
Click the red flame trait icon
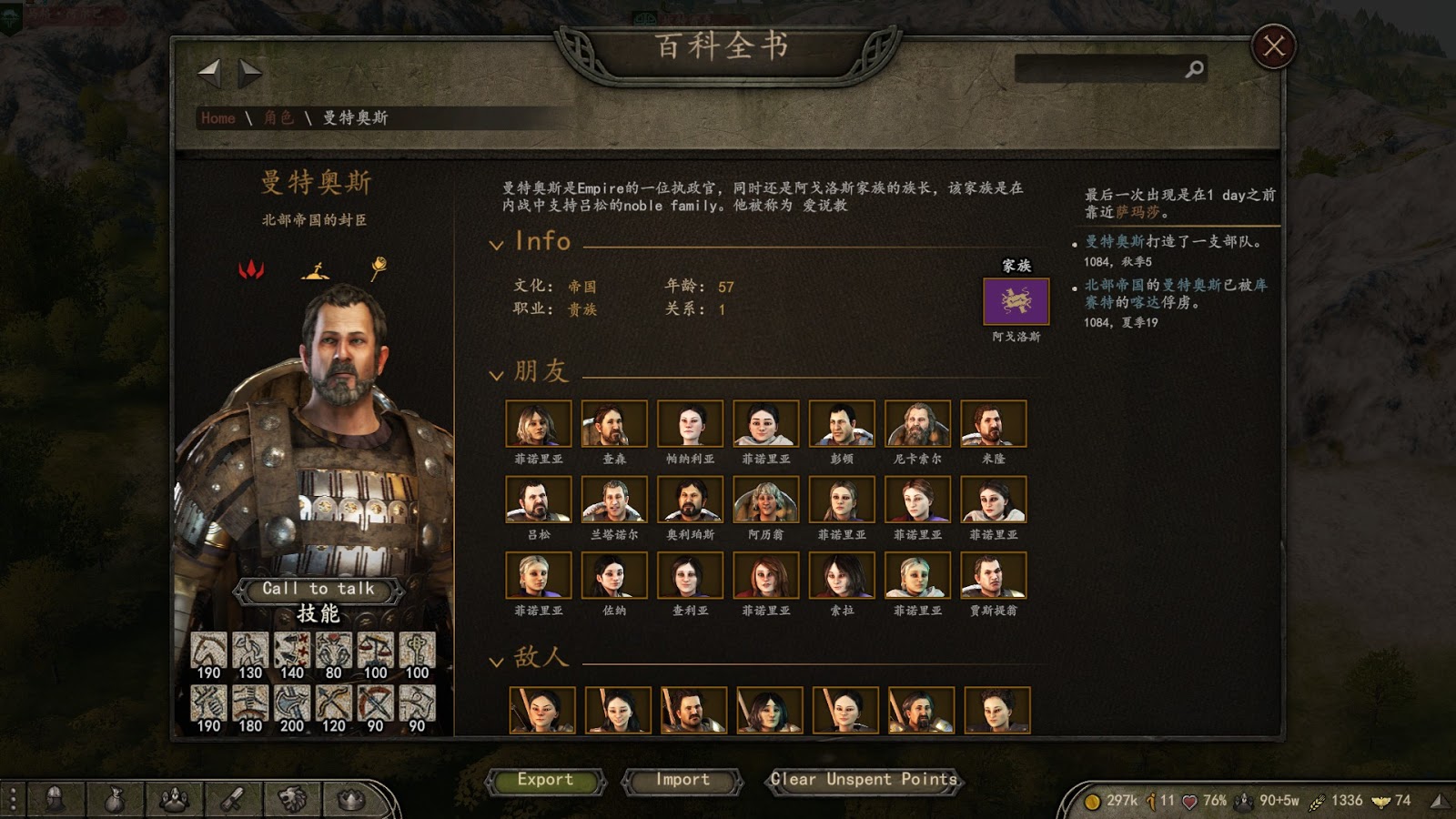251,268
